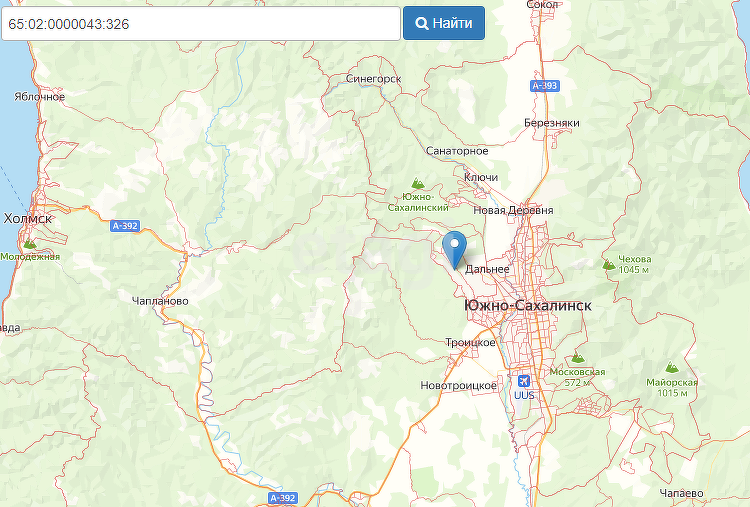The image size is (750, 507).
Task: Select the Московская mountain icon
Action: point(578,358)
